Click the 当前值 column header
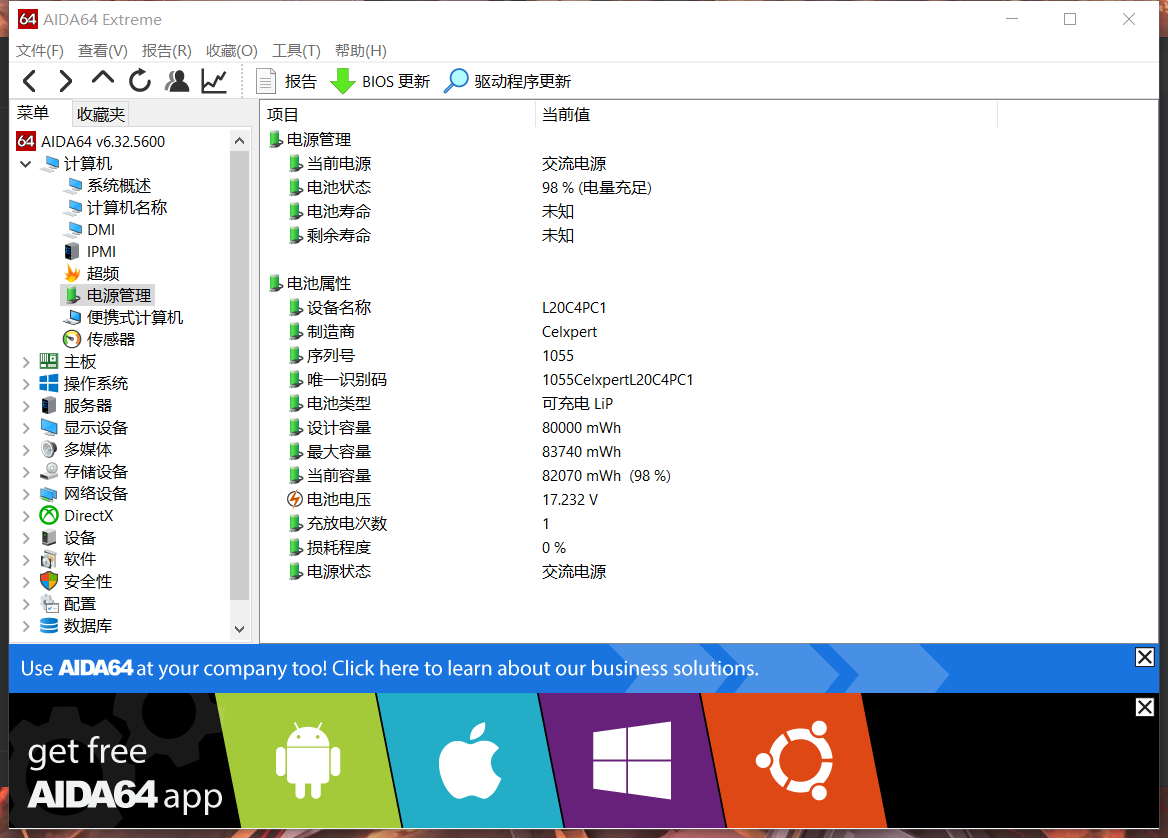 click(x=766, y=115)
